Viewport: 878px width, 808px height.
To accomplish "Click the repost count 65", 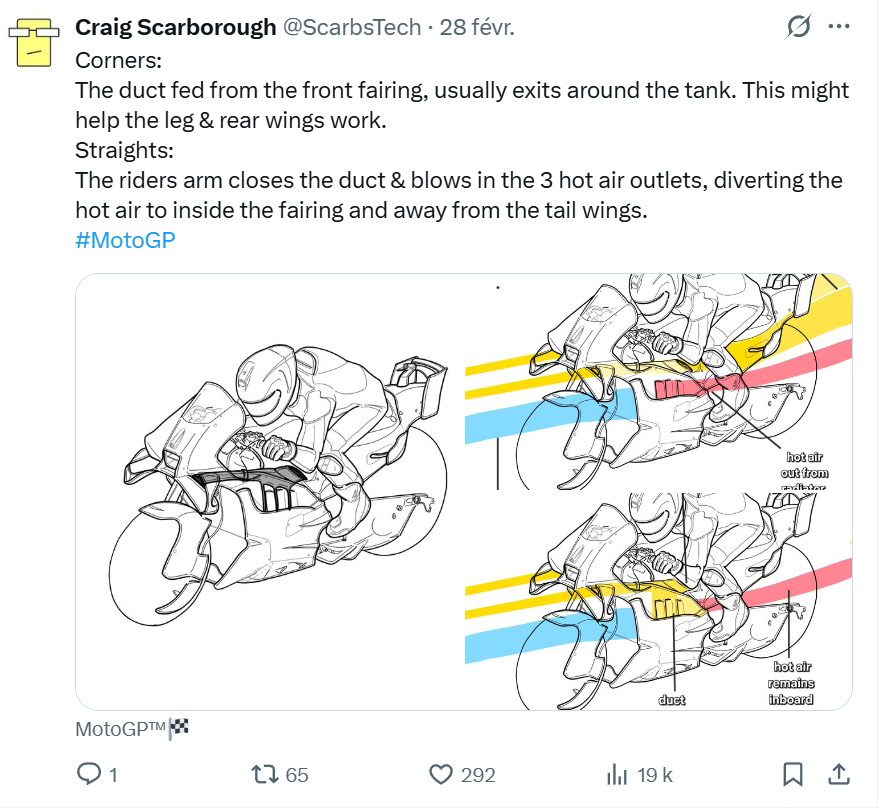I will [297, 774].
